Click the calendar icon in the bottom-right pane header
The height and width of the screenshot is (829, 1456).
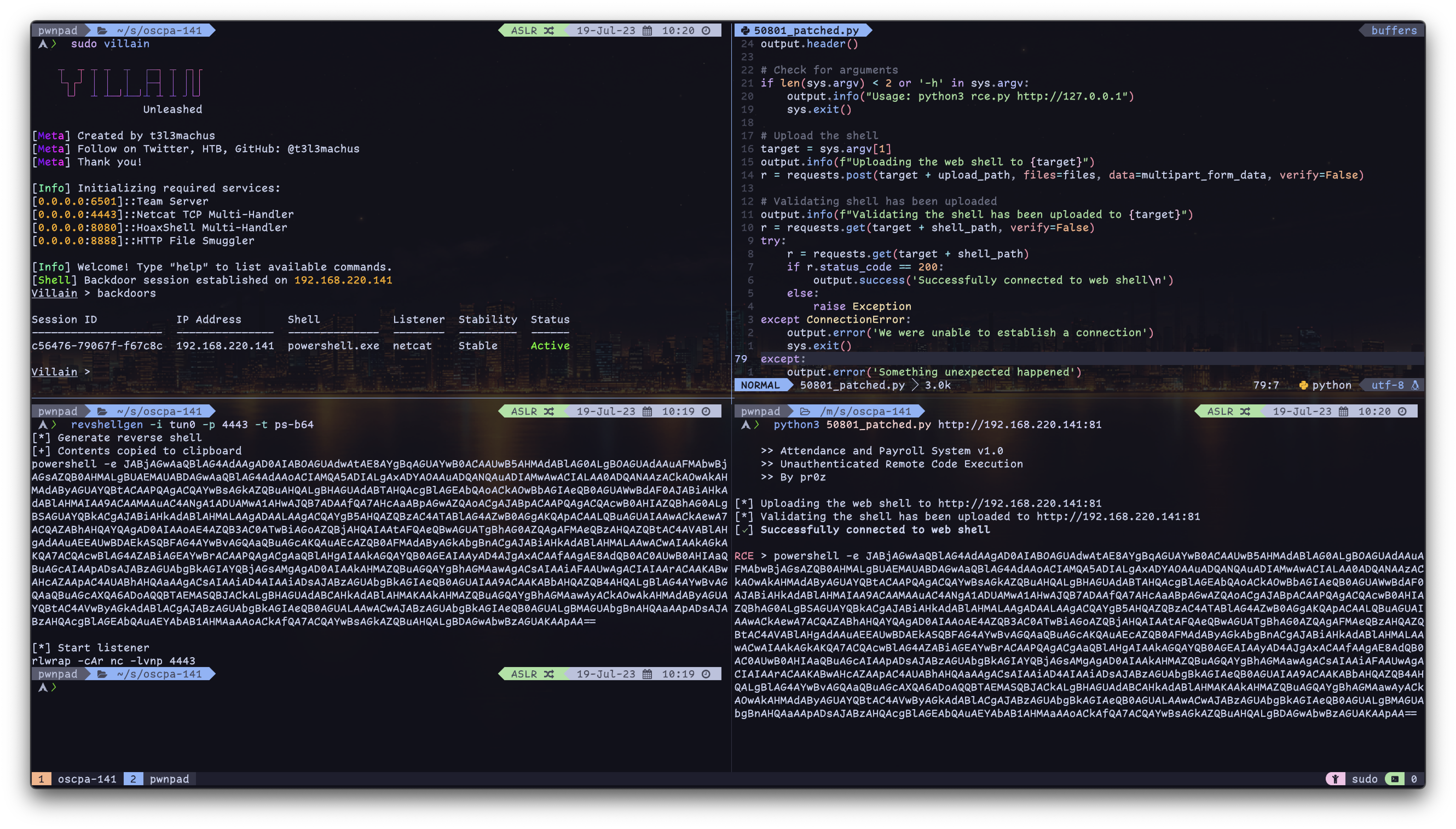pos(1343,412)
